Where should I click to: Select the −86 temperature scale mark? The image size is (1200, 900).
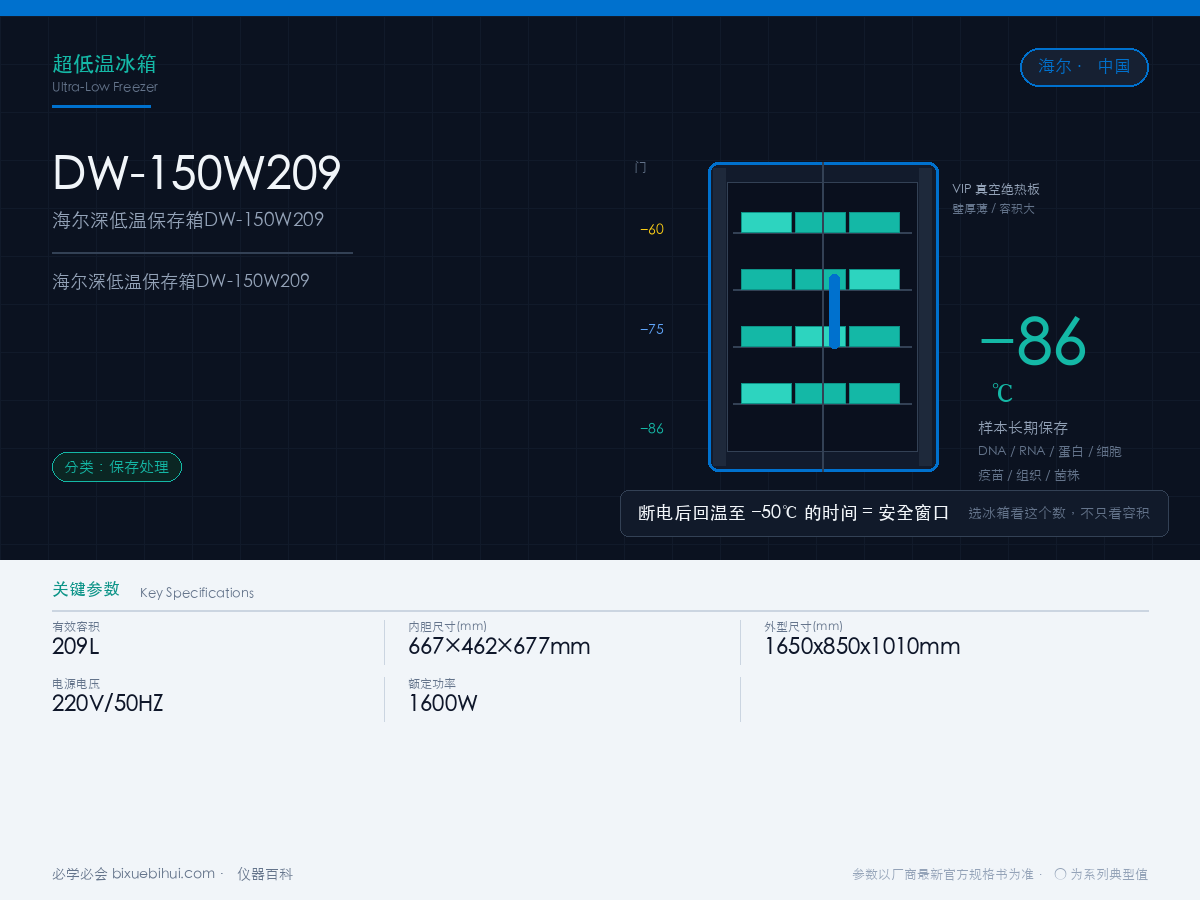coord(652,429)
